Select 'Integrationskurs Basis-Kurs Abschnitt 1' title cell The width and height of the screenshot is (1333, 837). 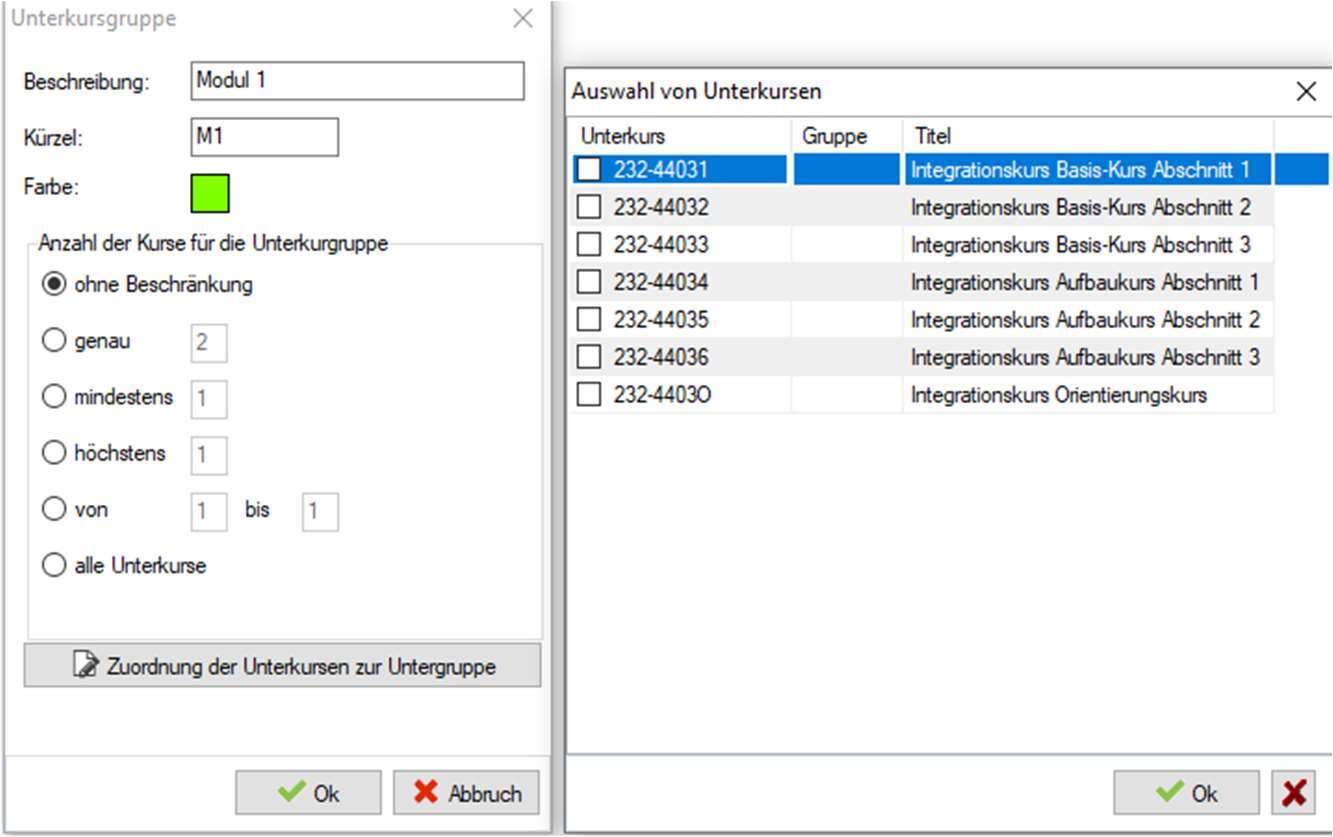coord(1088,170)
